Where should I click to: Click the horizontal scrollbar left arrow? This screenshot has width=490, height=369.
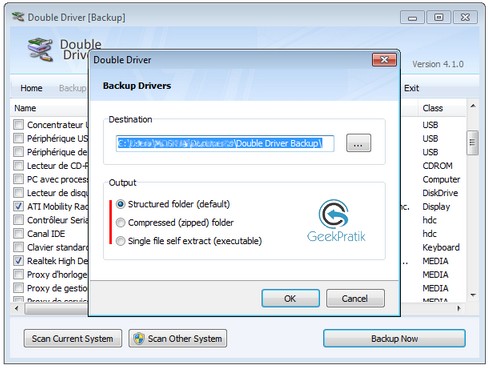coord(17,308)
